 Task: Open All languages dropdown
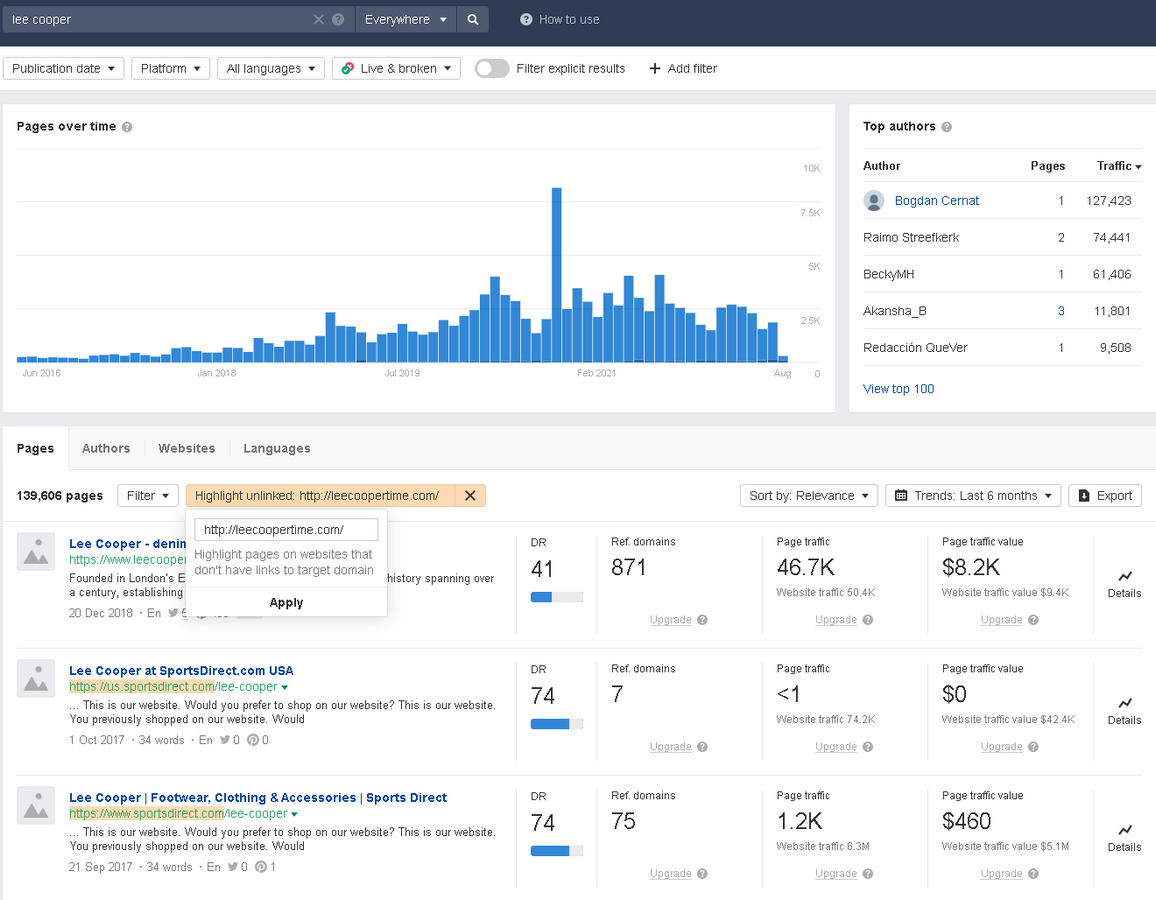(271, 69)
